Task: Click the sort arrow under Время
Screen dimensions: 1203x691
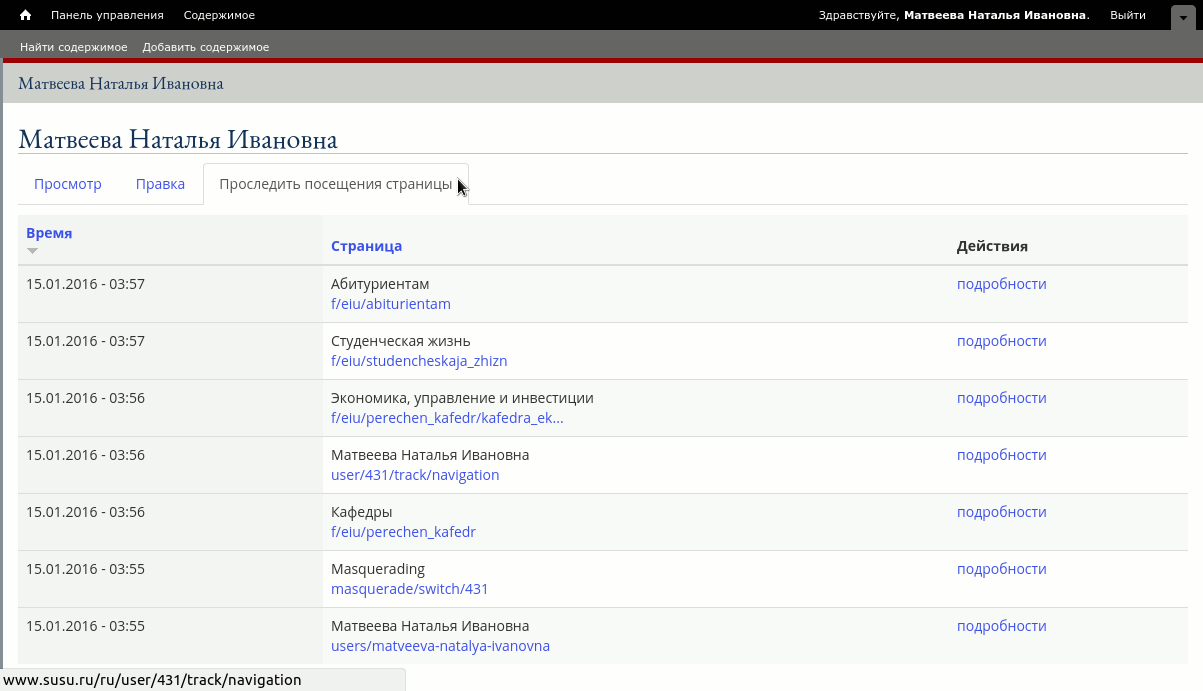Action: [x=33, y=251]
